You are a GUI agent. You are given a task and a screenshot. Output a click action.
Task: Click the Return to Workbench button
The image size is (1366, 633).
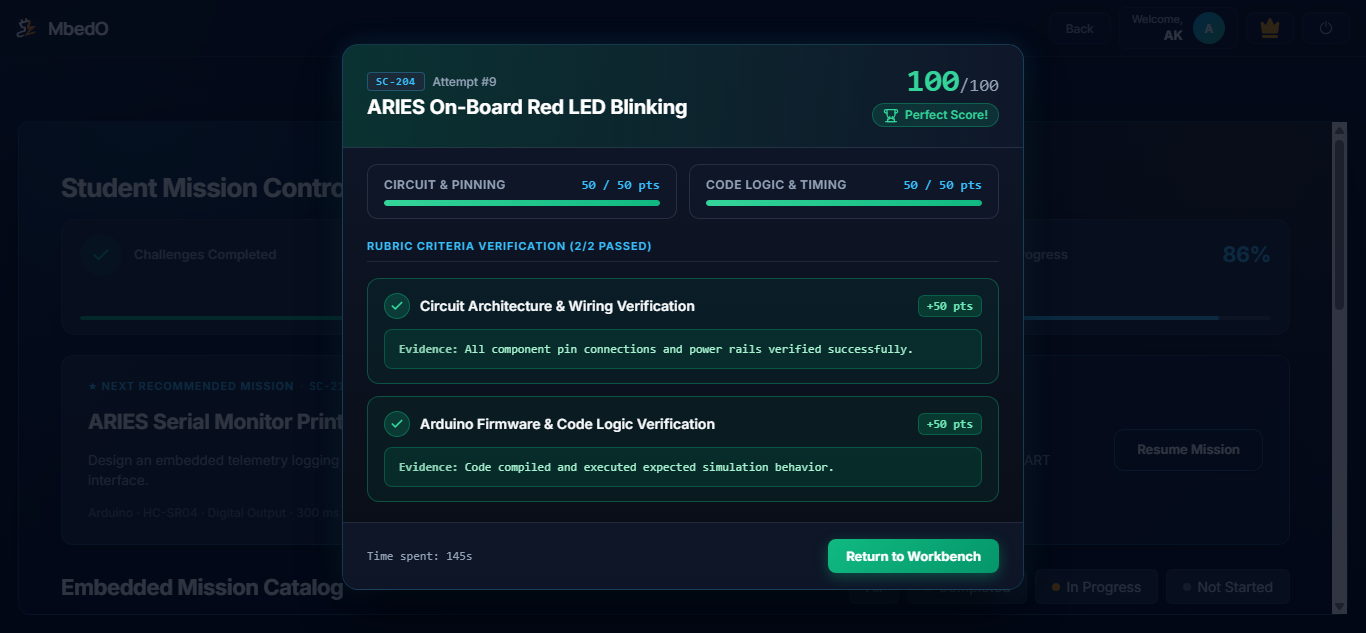[913, 556]
